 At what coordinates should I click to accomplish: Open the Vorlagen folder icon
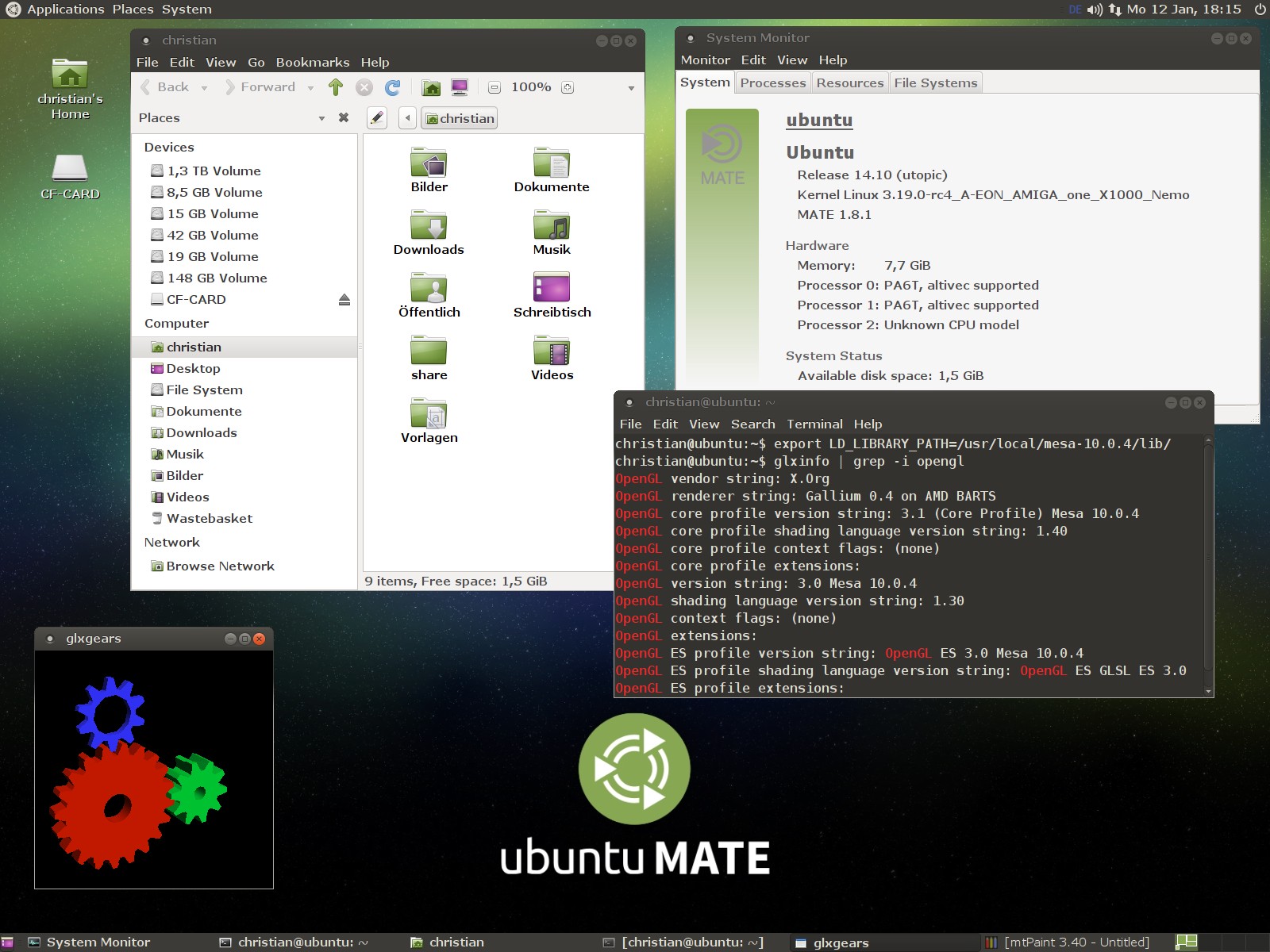[x=429, y=420]
